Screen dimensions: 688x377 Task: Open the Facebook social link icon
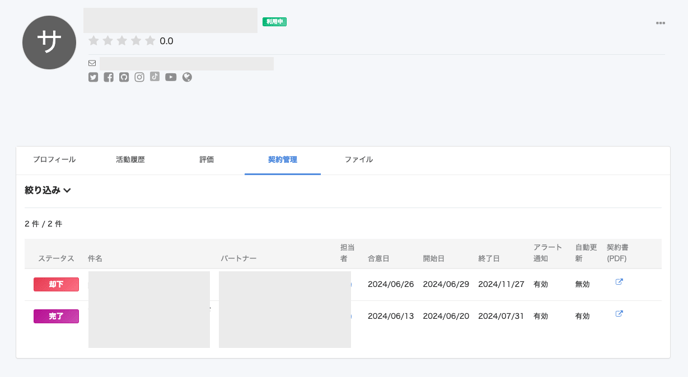[x=108, y=77]
